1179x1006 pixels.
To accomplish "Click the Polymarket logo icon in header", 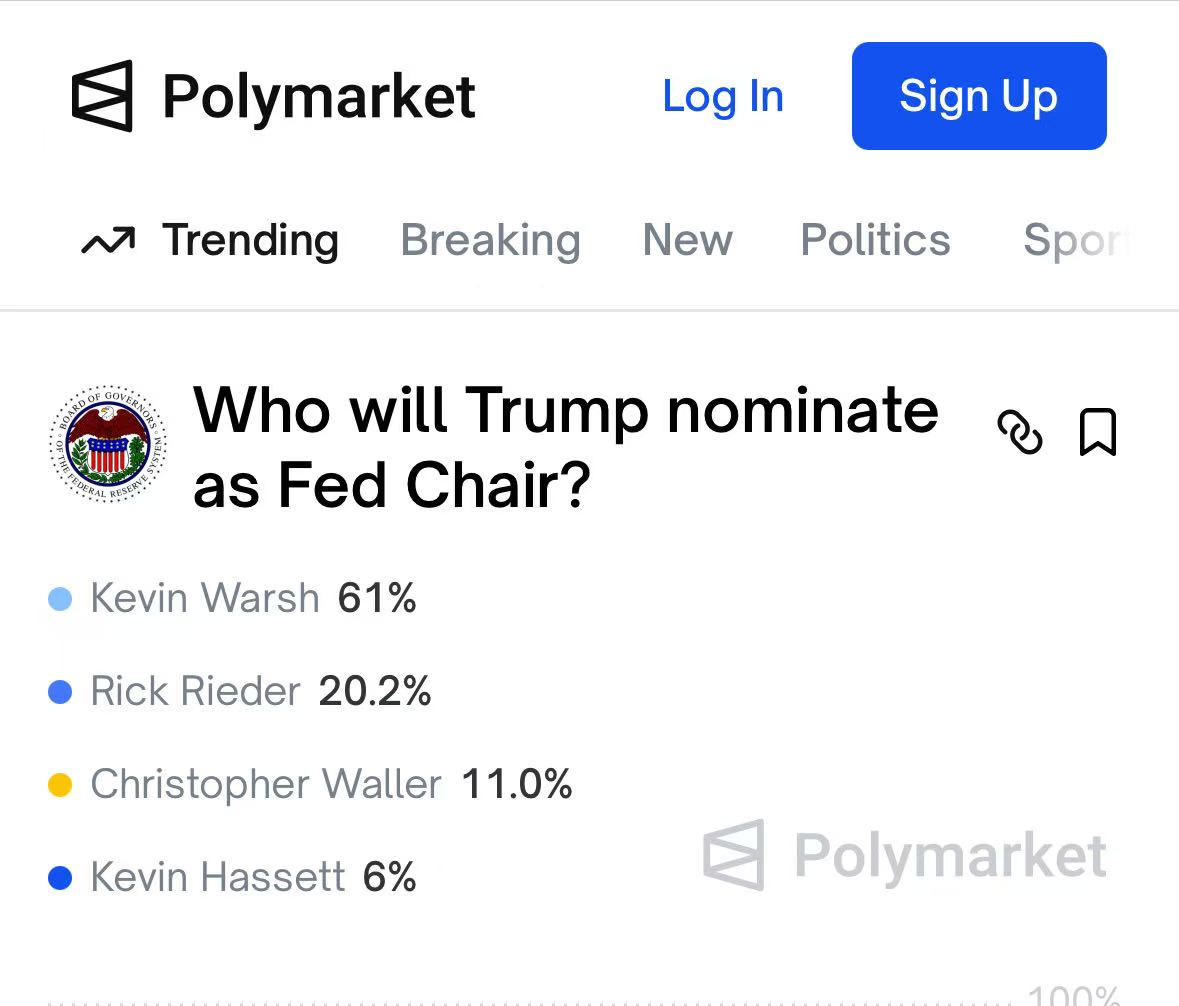I will click(102, 96).
